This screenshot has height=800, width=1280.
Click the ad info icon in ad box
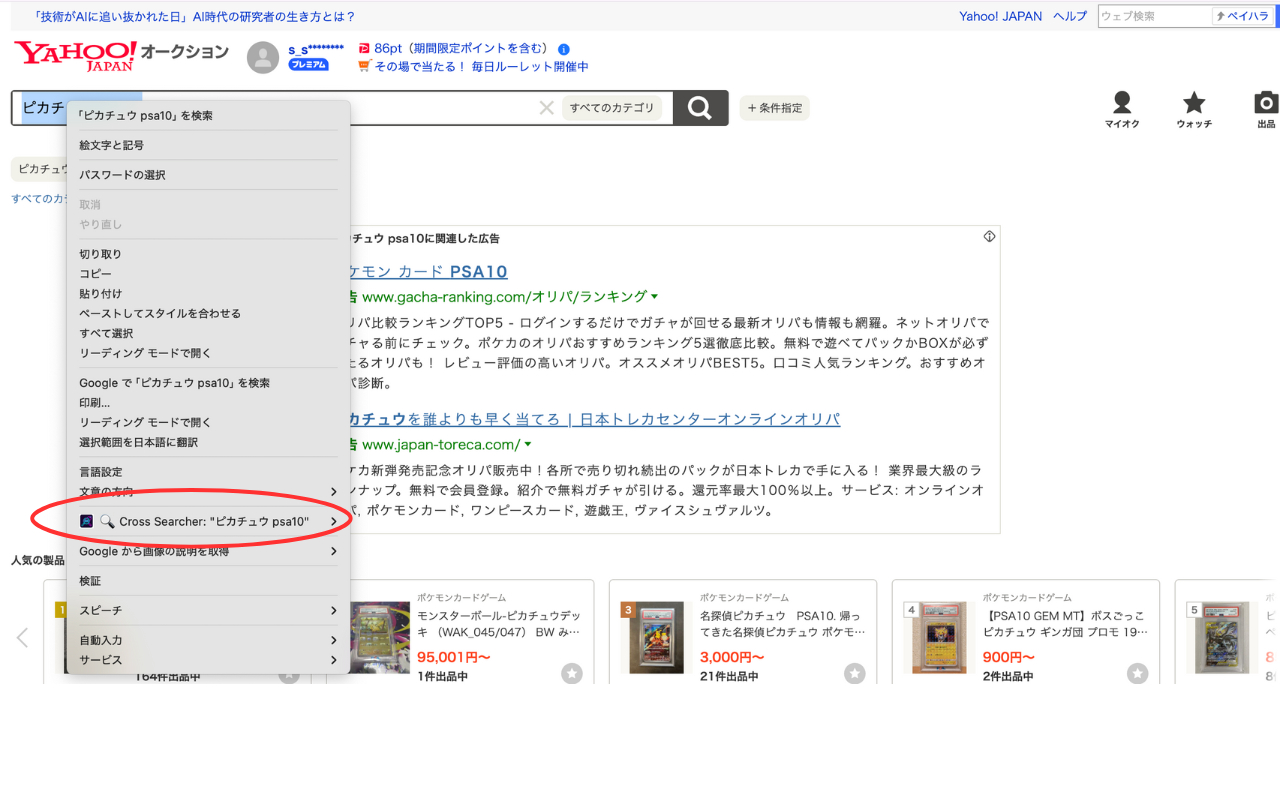(x=989, y=237)
